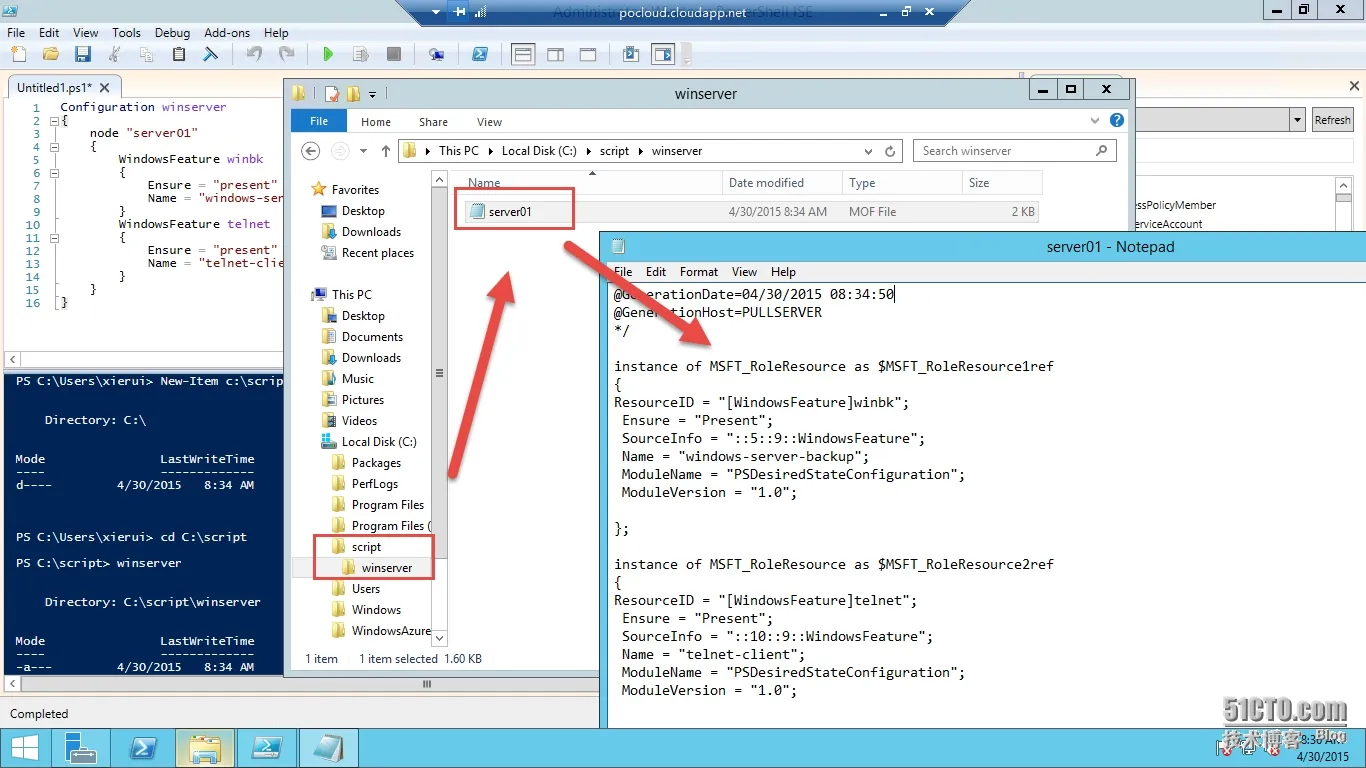Click the Undo arrow in ISE toolbar
The image size is (1366, 768).
click(254, 54)
